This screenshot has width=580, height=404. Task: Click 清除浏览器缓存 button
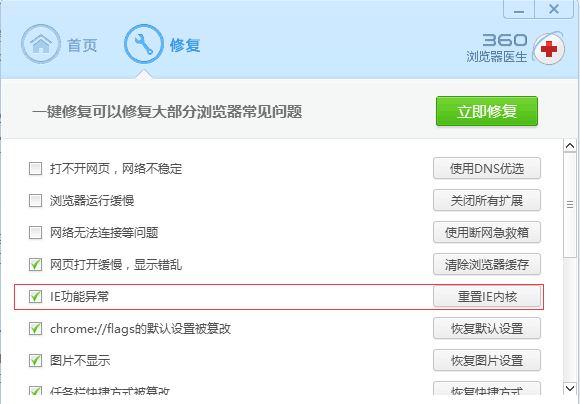[487, 264]
